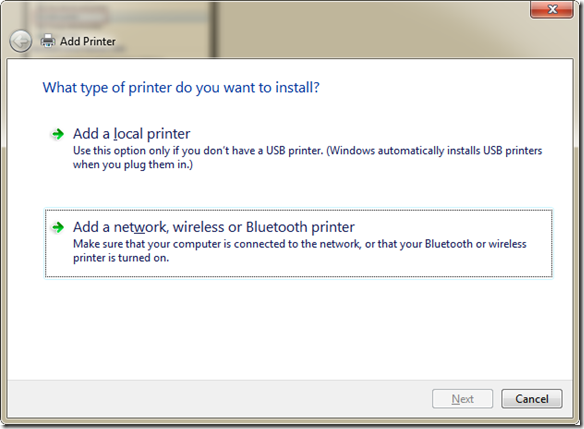The width and height of the screenshot is (584, 429).
Task: Click the printer icon beside Add Printer
Action: pyautogui.click(x=48, y=41)
